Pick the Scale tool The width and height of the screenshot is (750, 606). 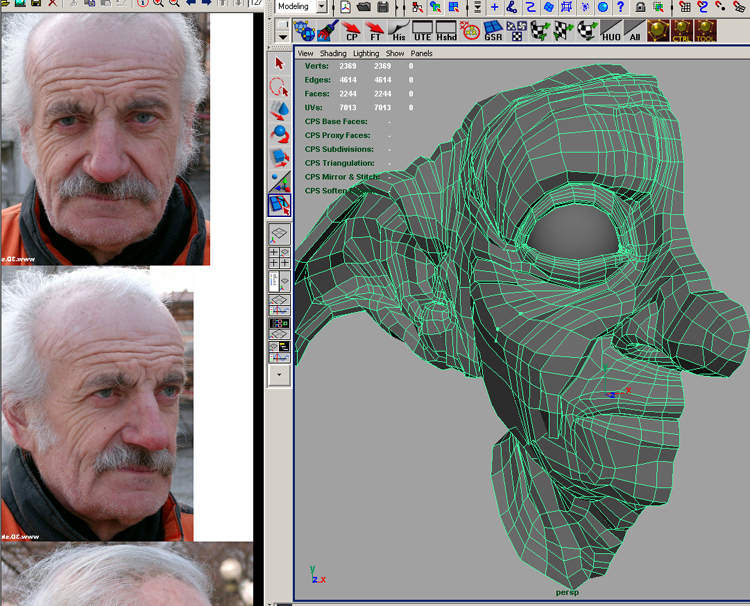(280, 157)
